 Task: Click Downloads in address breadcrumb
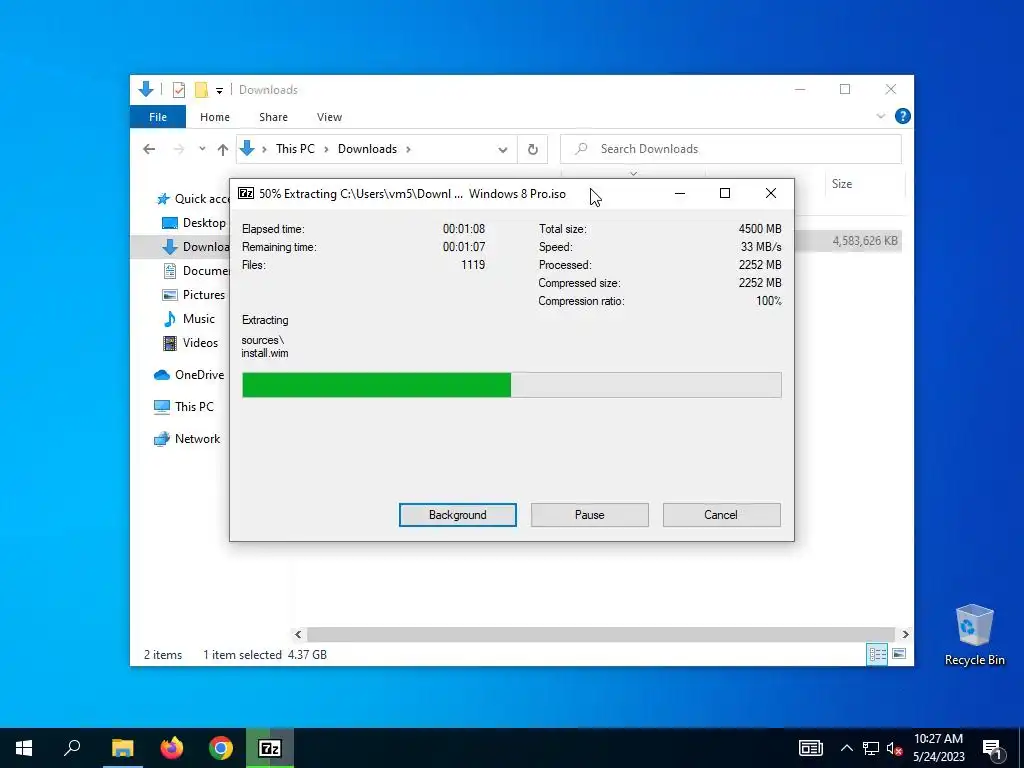367,149
